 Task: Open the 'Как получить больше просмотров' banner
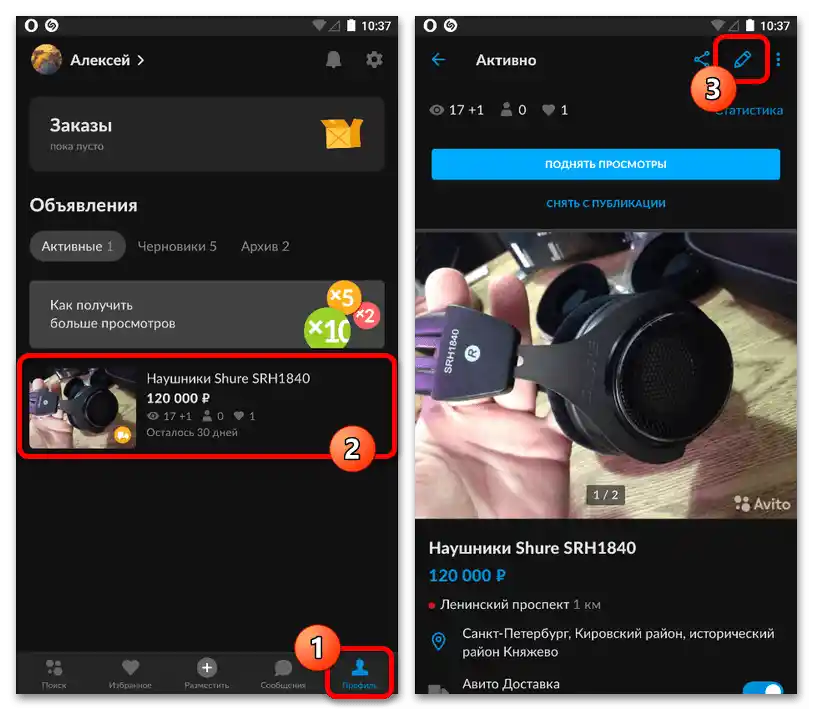(x=207, y=314)
